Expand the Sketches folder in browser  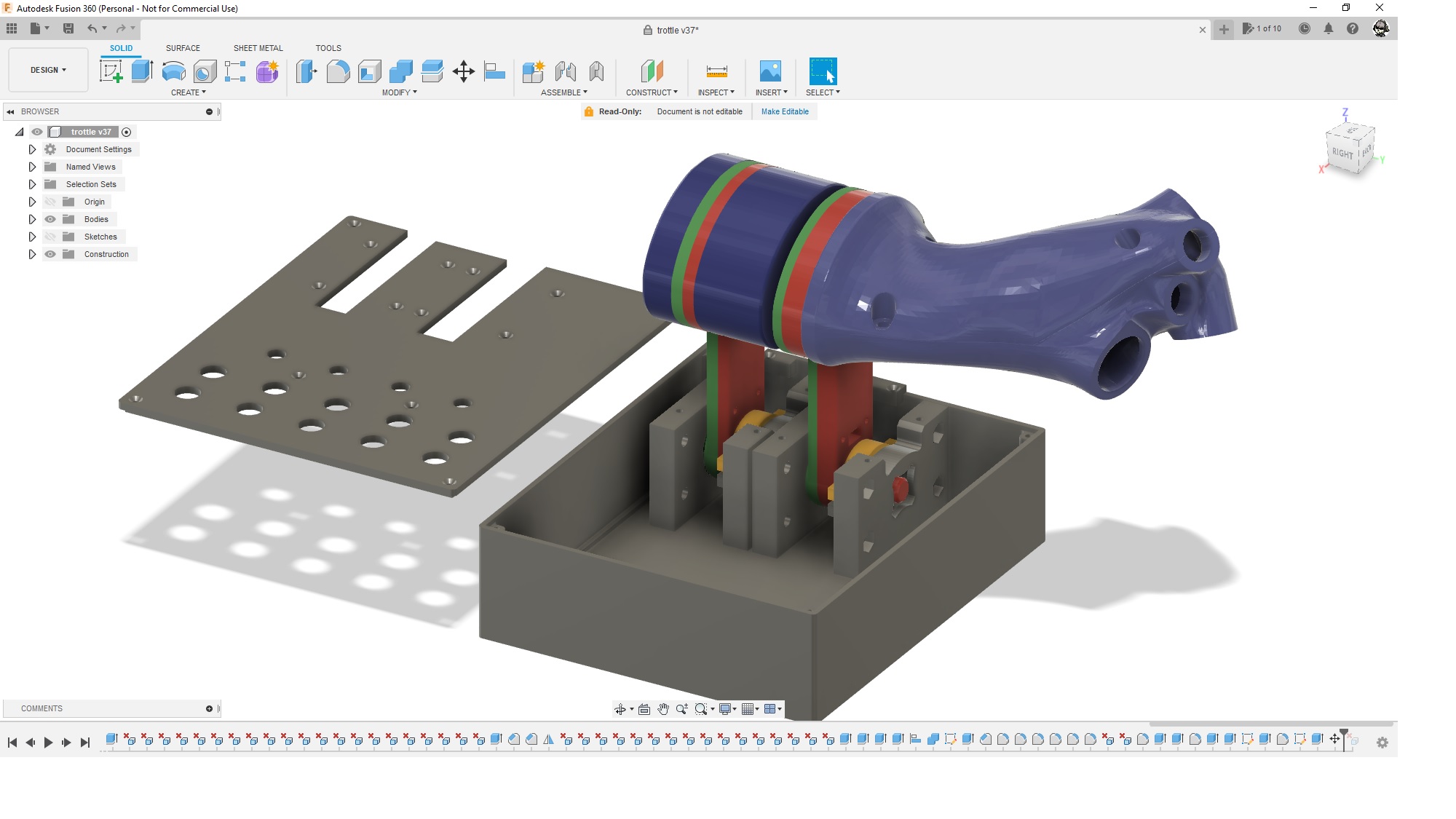31,236
